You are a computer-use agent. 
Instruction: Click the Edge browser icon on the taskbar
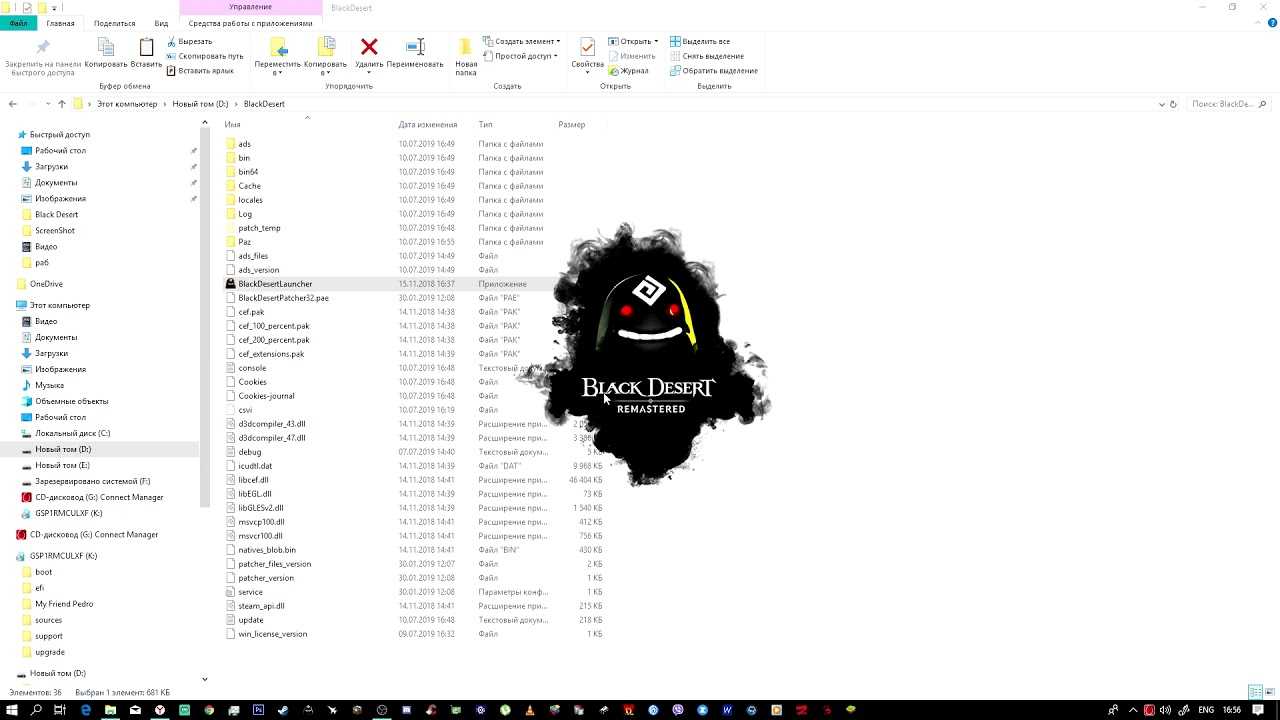pyautogui.click(x=85, y=710)
